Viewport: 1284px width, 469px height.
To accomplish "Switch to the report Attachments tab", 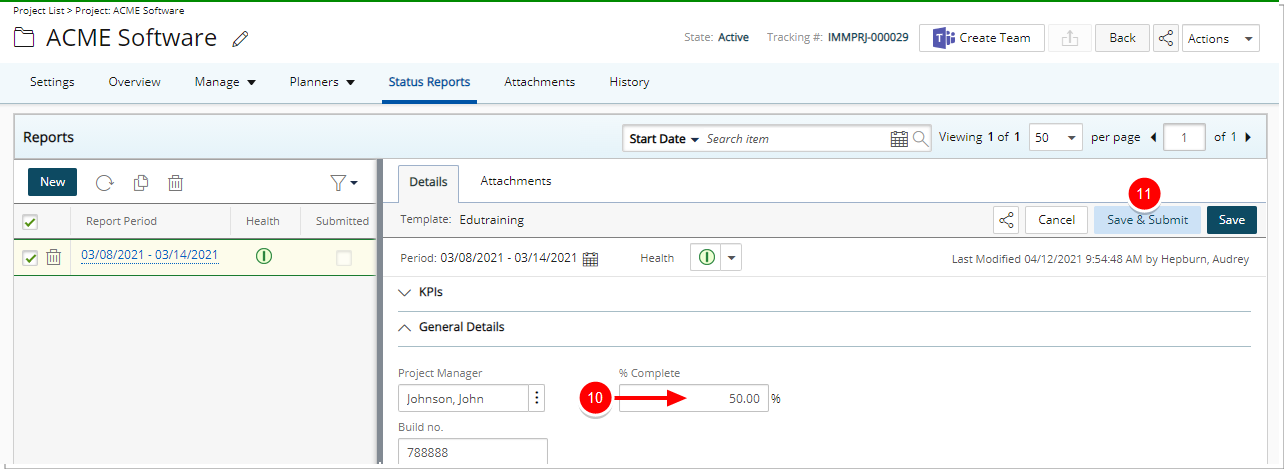I will click(516, 181).
